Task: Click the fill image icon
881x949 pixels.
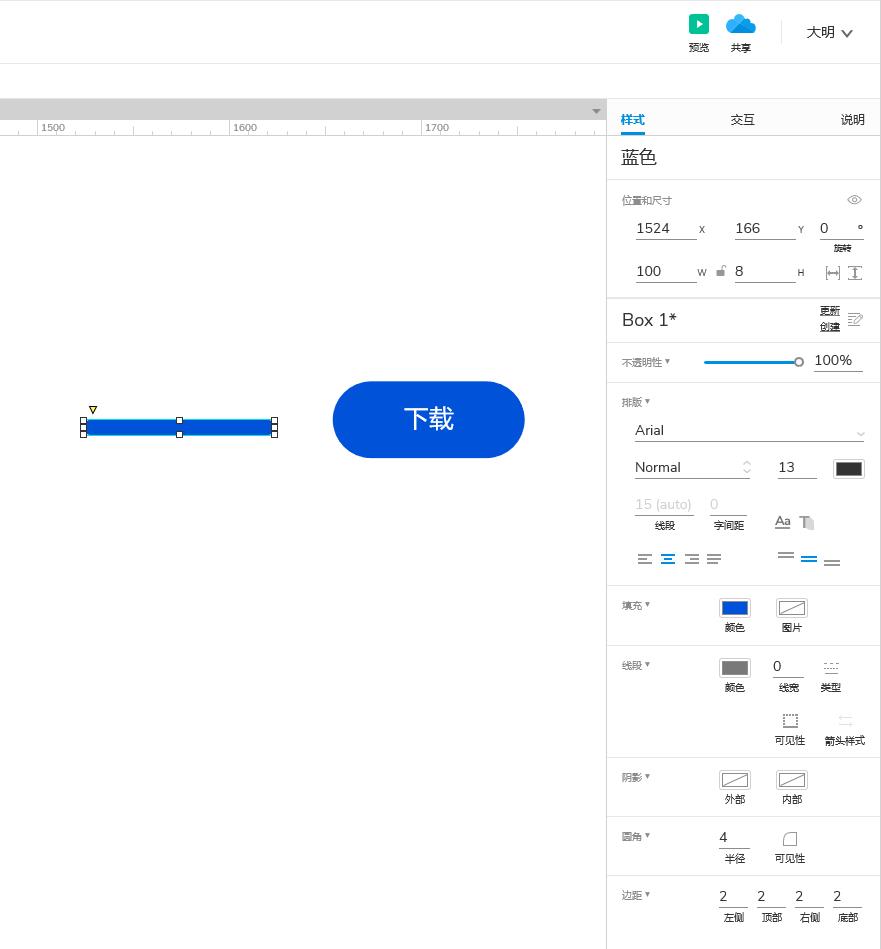Action: pyautogui.click(x=791, y=608)
